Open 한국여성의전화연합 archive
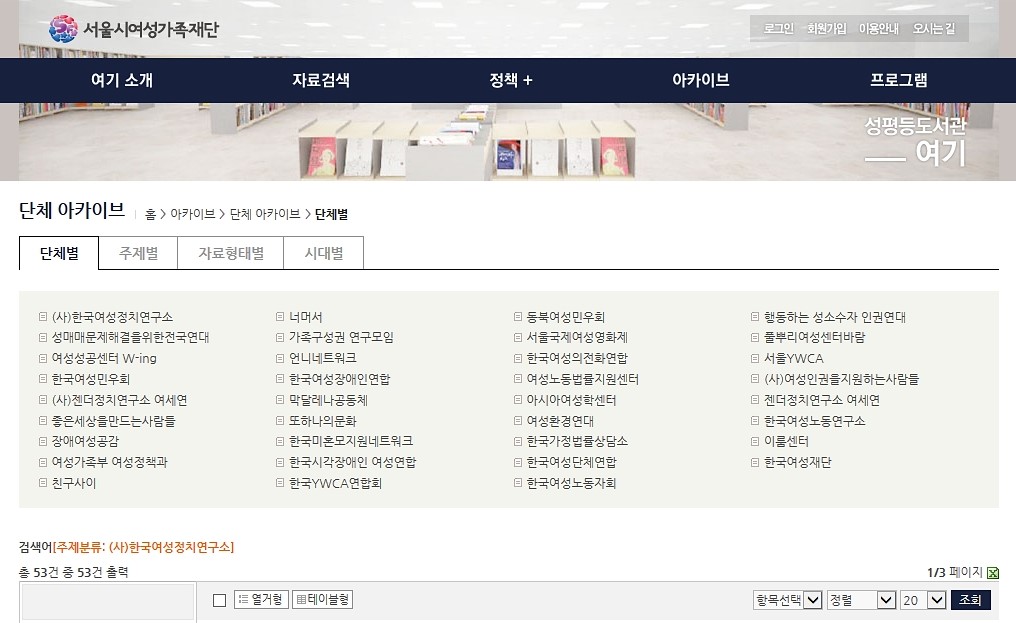This screenshot has width=1016, height=623. coord(577,358)
